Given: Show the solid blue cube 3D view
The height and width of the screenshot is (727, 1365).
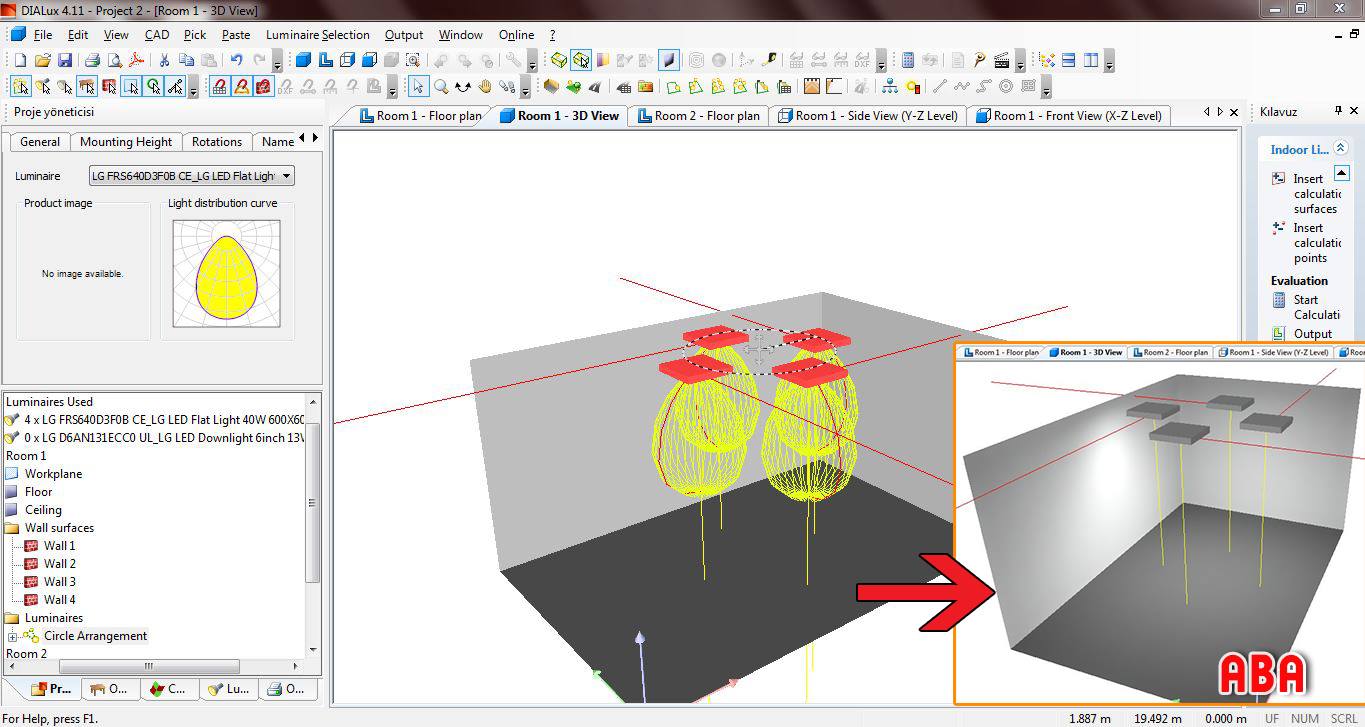Looking at the screenshot, I should coord(303,61).
